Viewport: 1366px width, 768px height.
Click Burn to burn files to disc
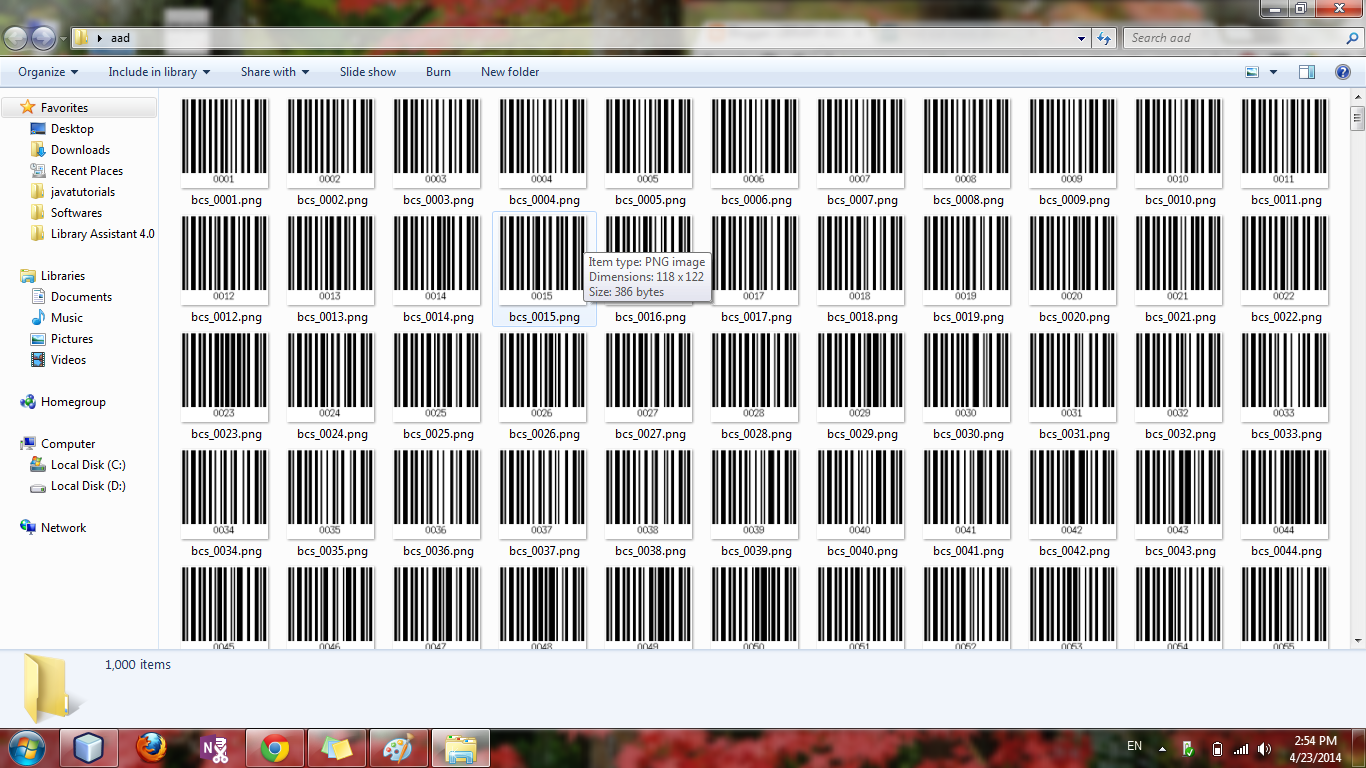tap(438, 71)
